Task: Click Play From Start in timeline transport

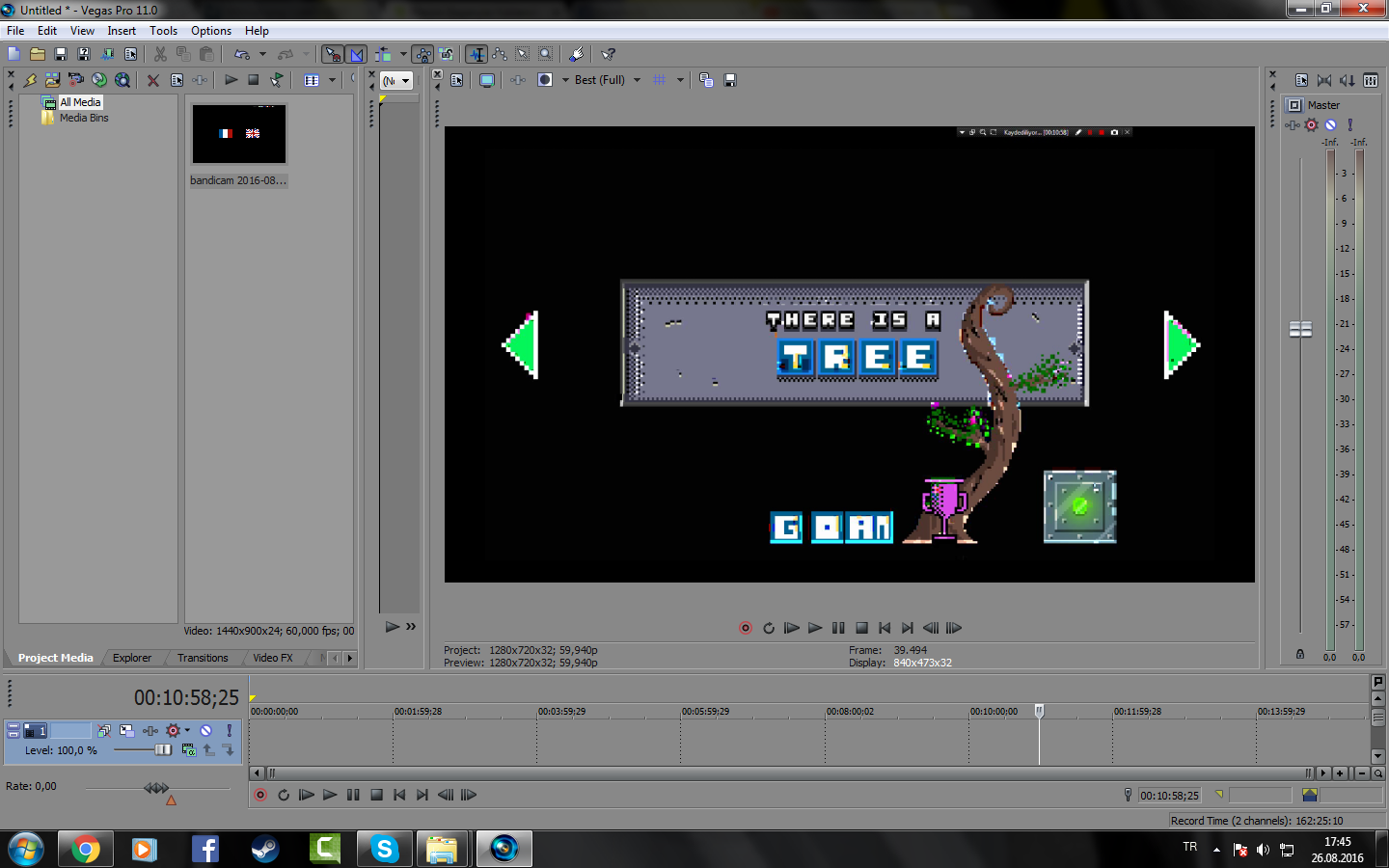Action: 307,796
